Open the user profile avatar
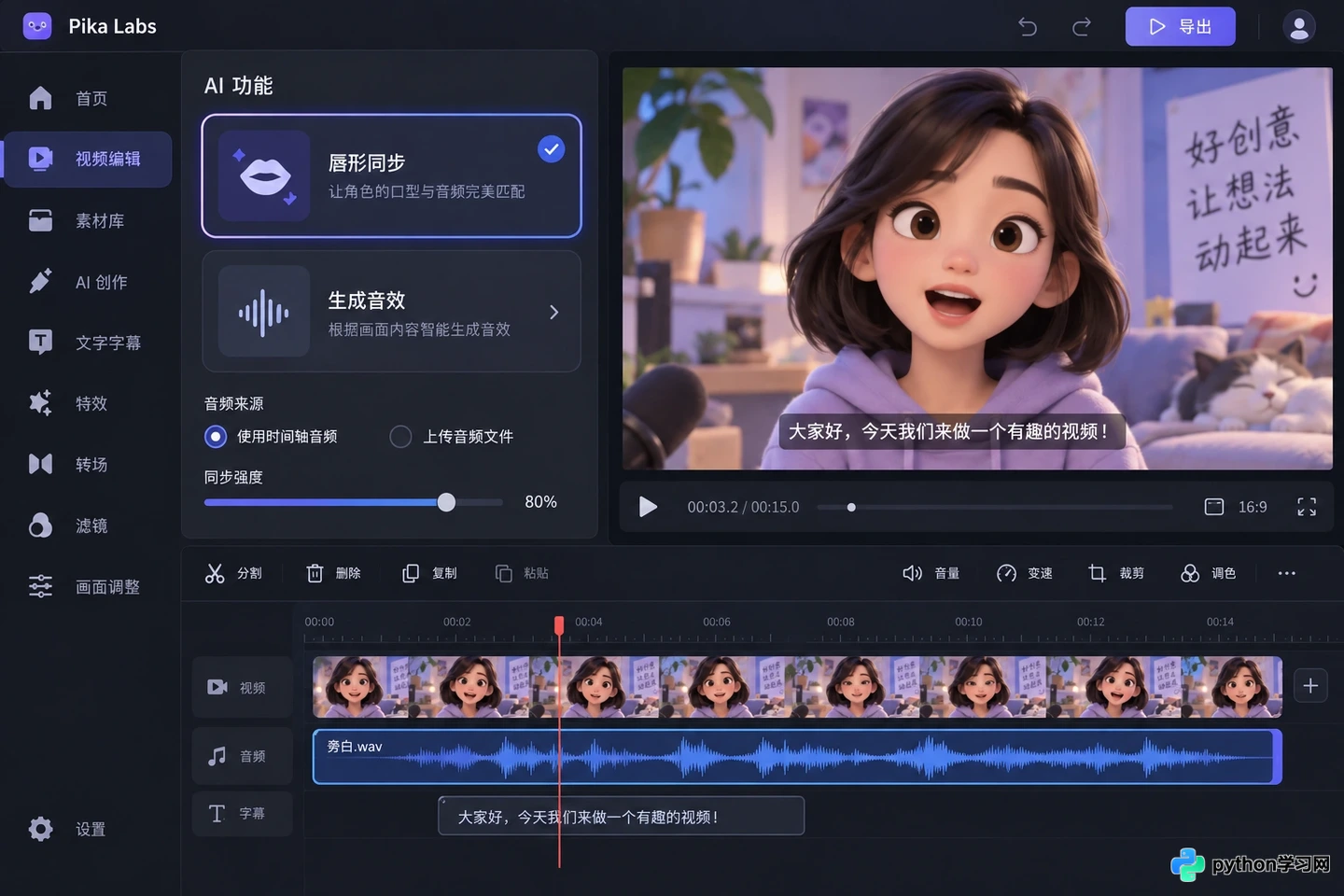This screenshot has height=896, width=1344. coord(1299,27)
